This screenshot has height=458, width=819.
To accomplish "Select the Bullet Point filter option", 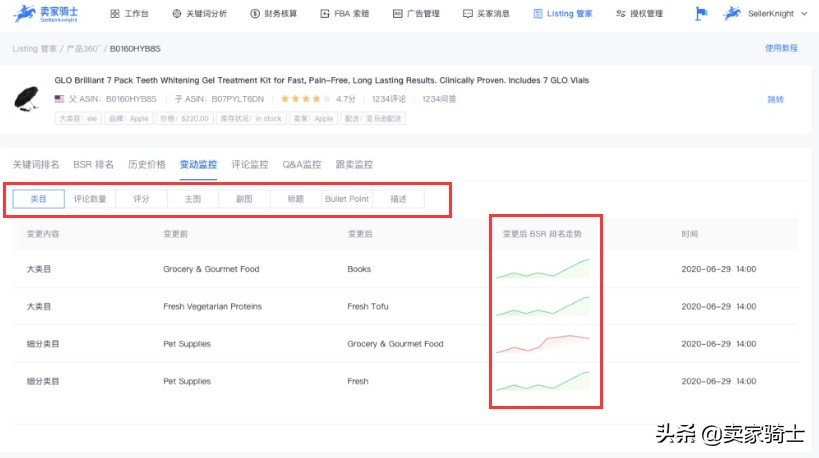I will pos(347,199).
